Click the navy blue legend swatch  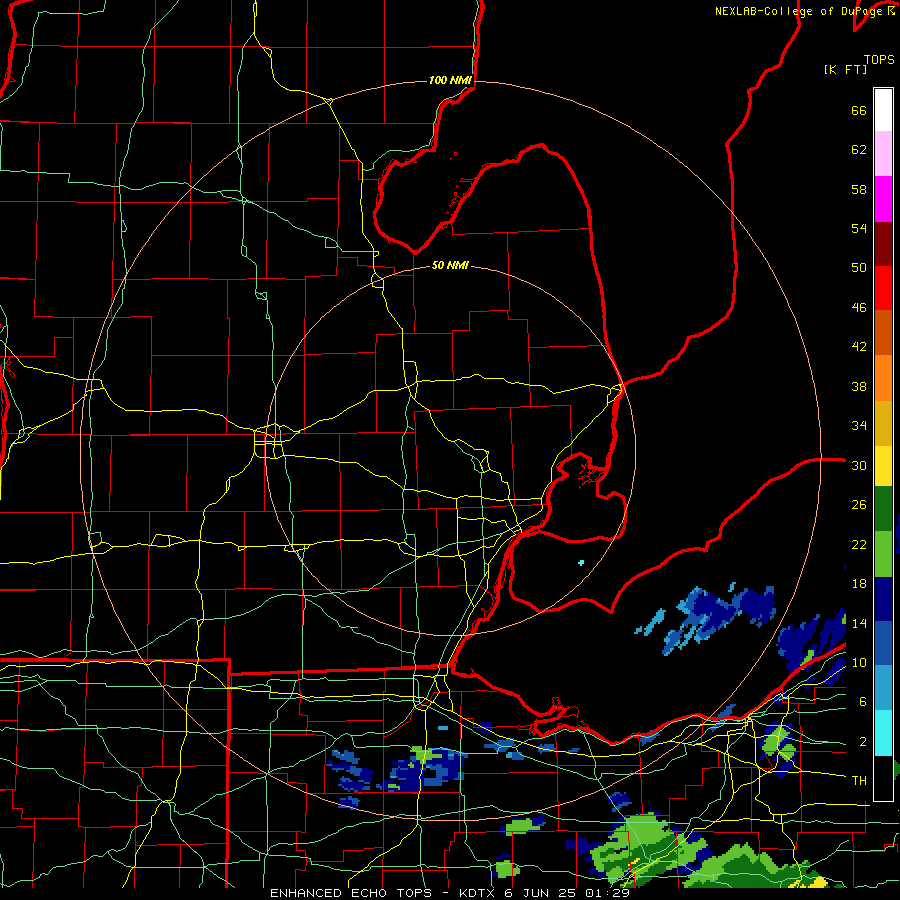point(883,599)
